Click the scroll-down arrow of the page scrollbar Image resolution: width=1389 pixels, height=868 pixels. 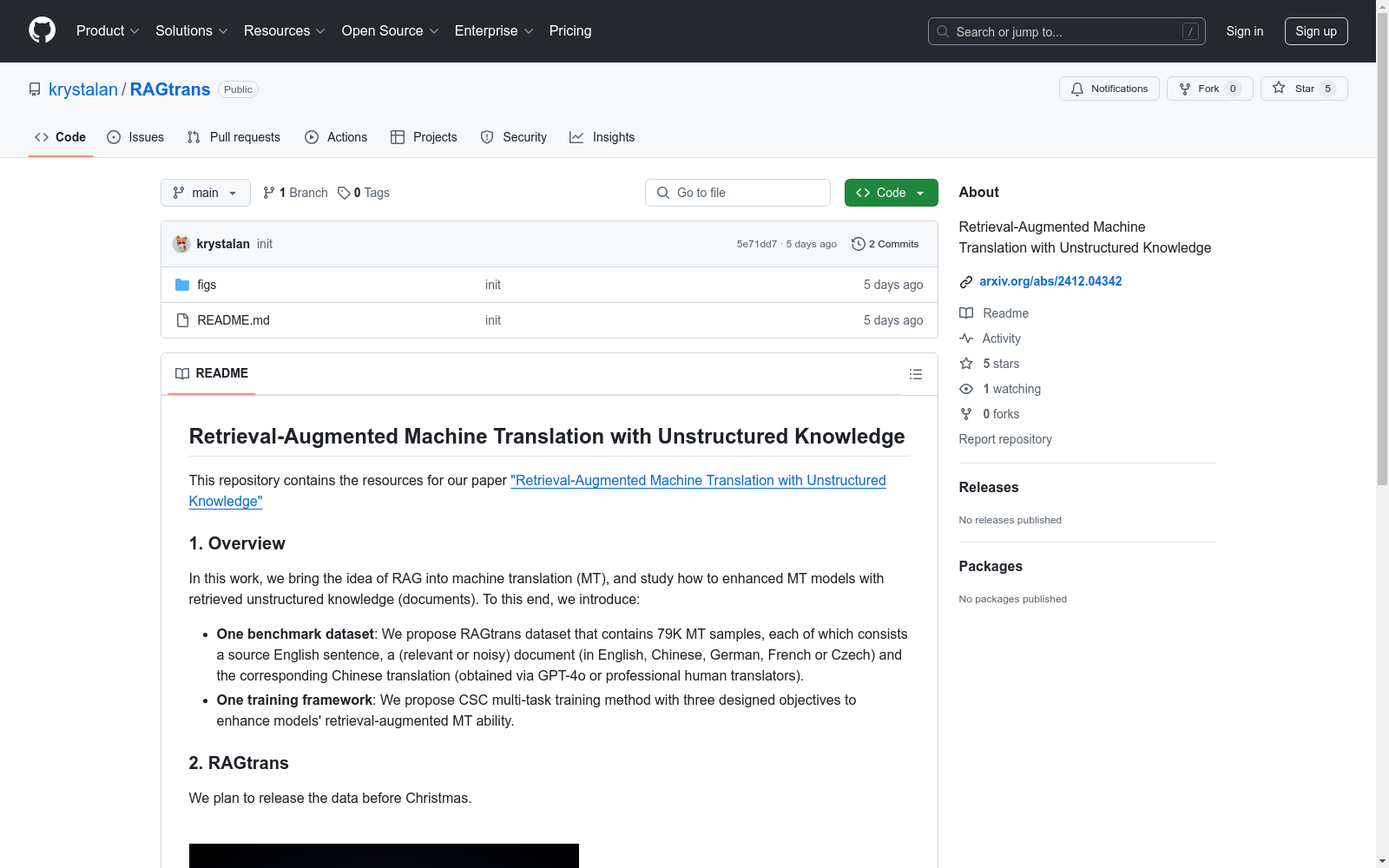click(1383, 862)
